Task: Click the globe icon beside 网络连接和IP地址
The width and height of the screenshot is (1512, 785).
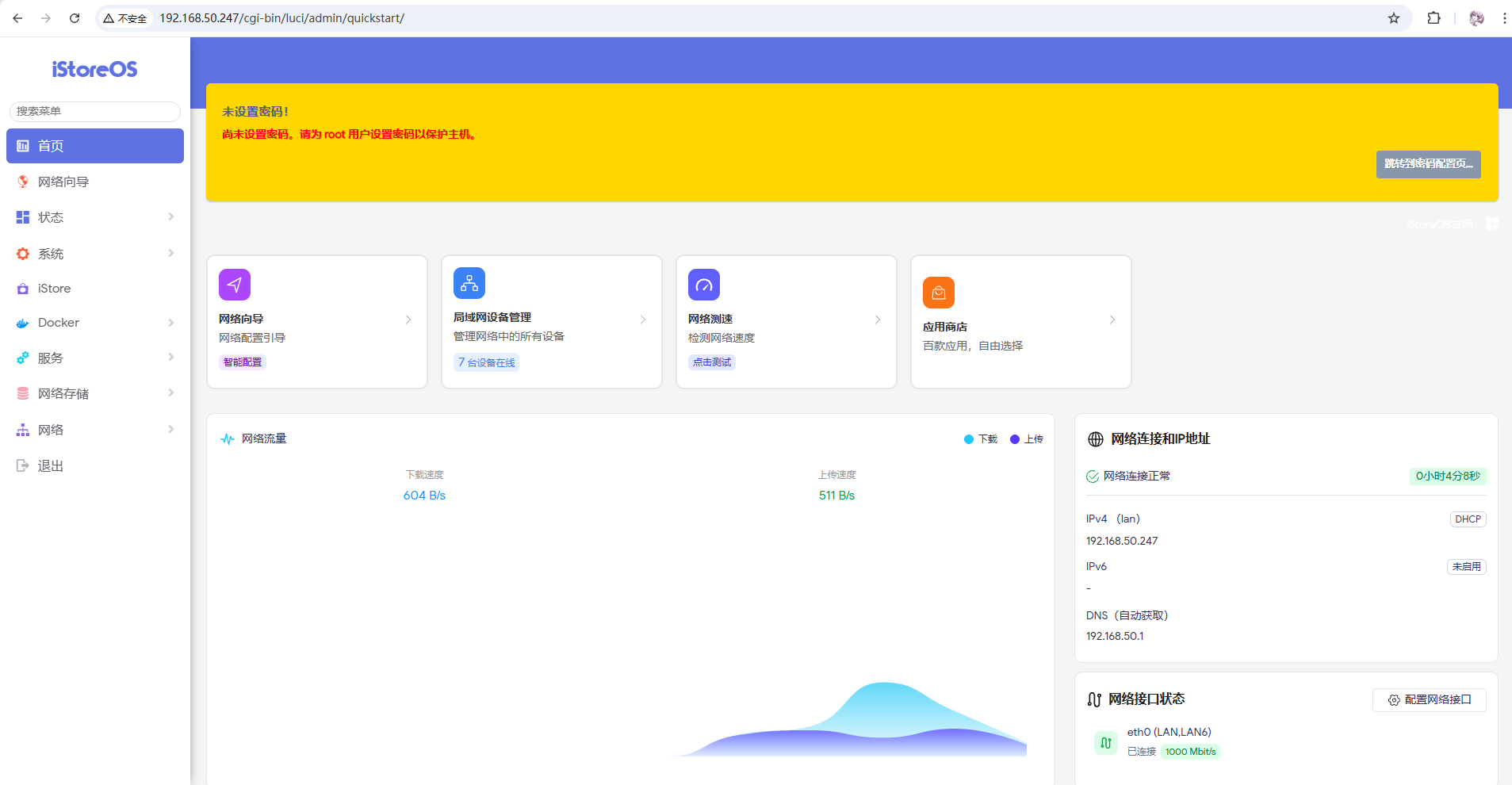Action: click(x=1096, y=439)
